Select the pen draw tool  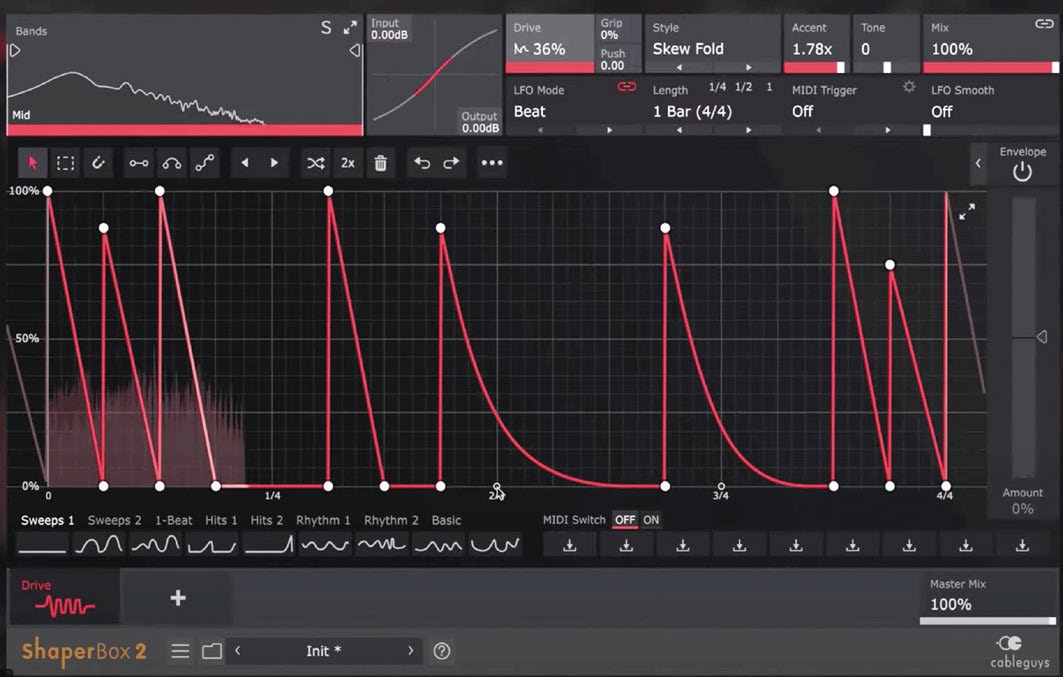coord(98,163)
